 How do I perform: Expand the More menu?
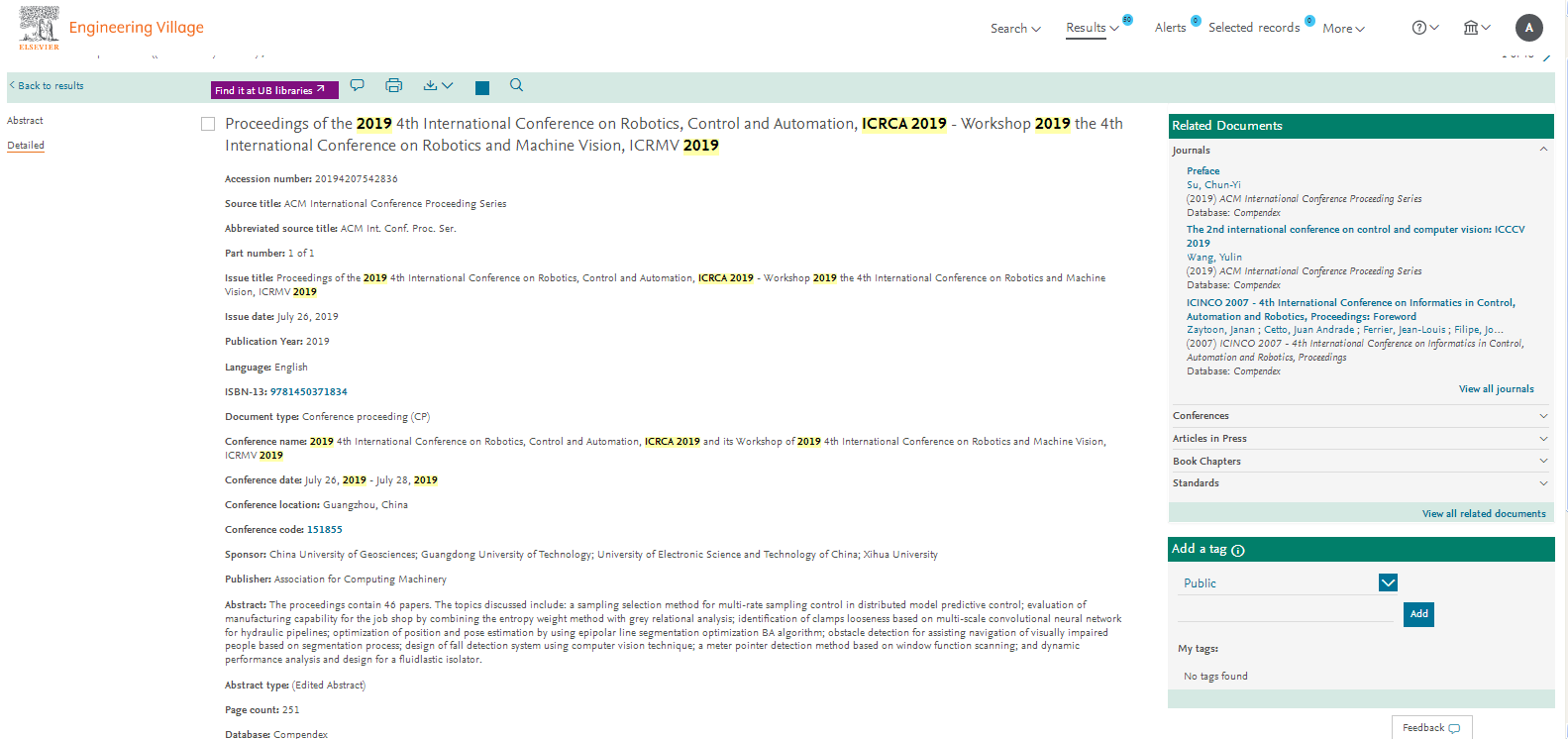(x=1343, y=29)
